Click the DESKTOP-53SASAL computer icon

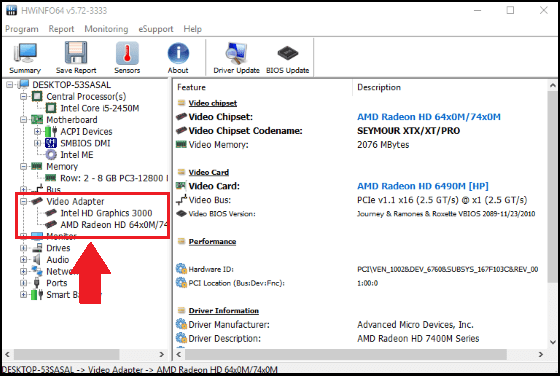click(24, 85)
